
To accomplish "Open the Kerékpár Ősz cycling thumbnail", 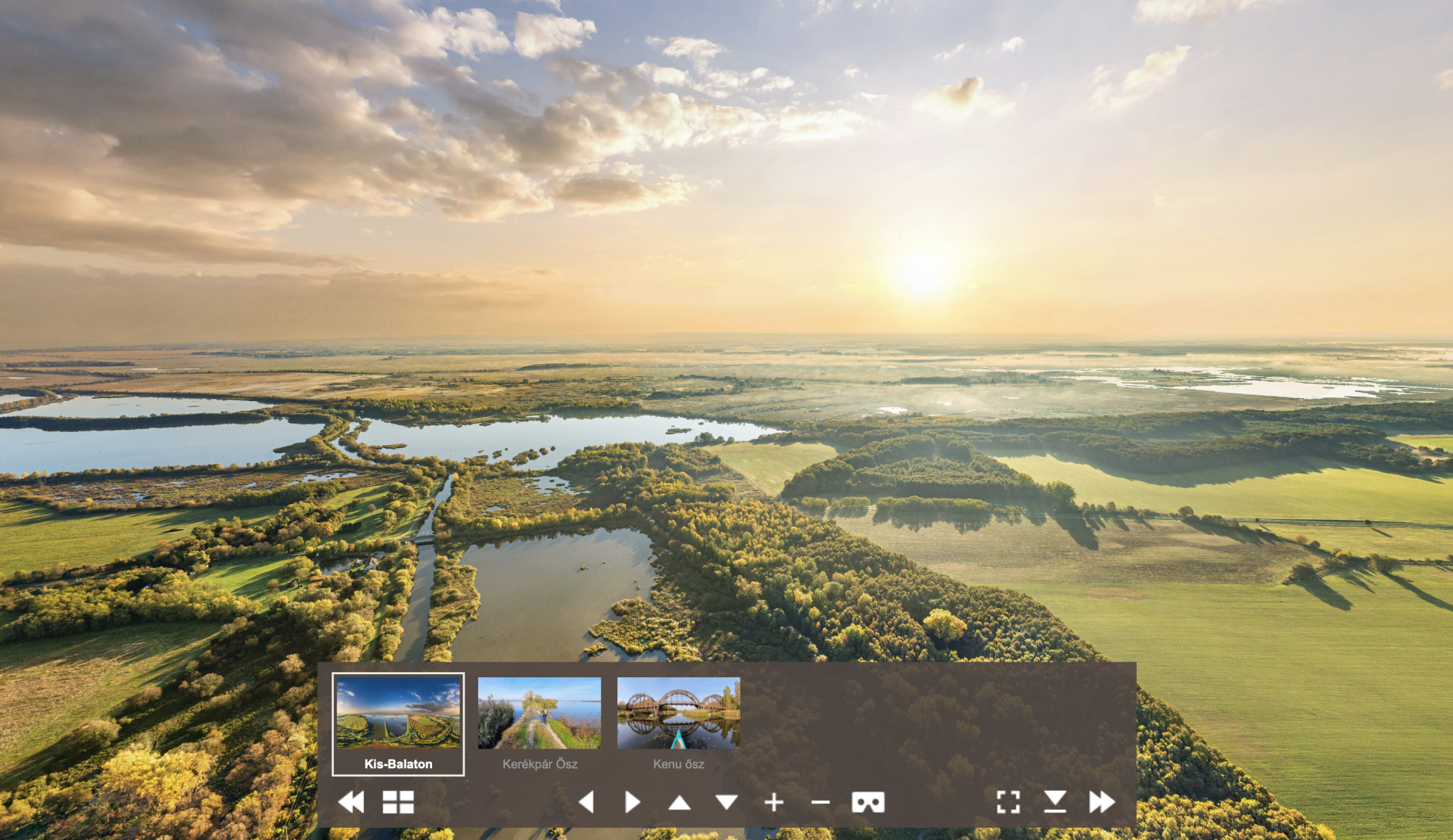I will coord(540,713).
